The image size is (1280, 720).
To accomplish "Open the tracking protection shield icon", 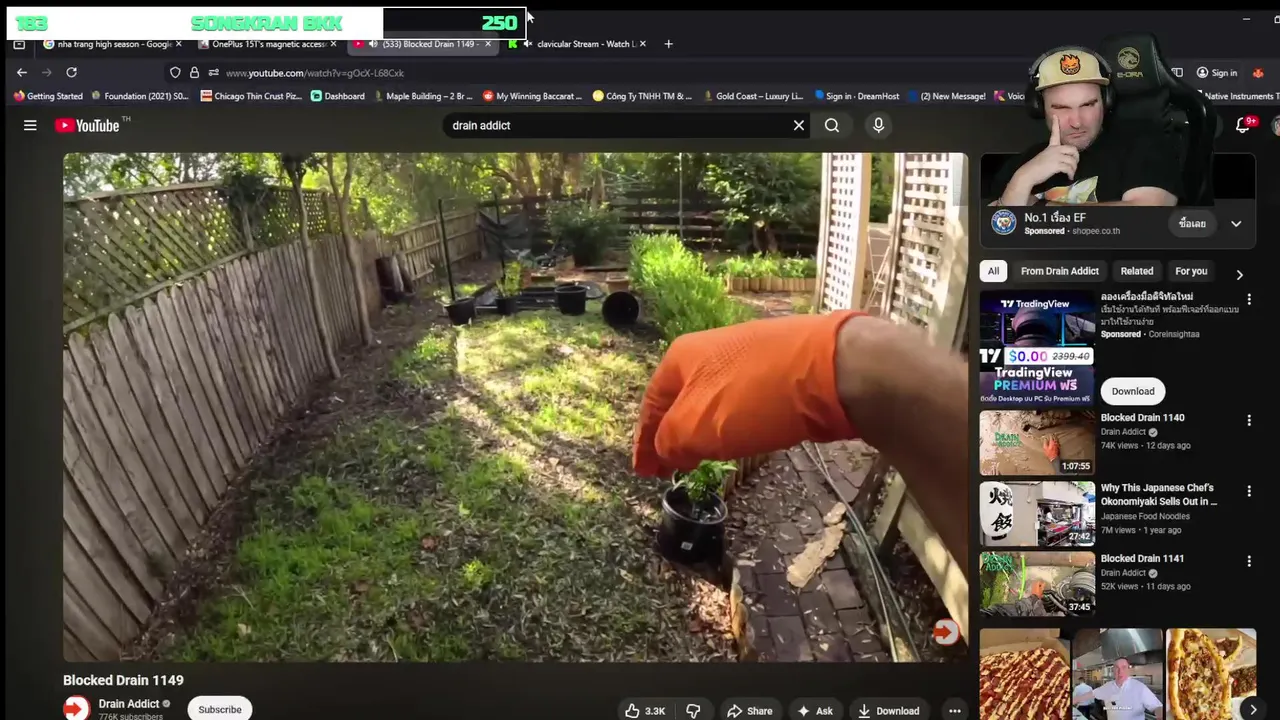I will [x=175, y=73].
